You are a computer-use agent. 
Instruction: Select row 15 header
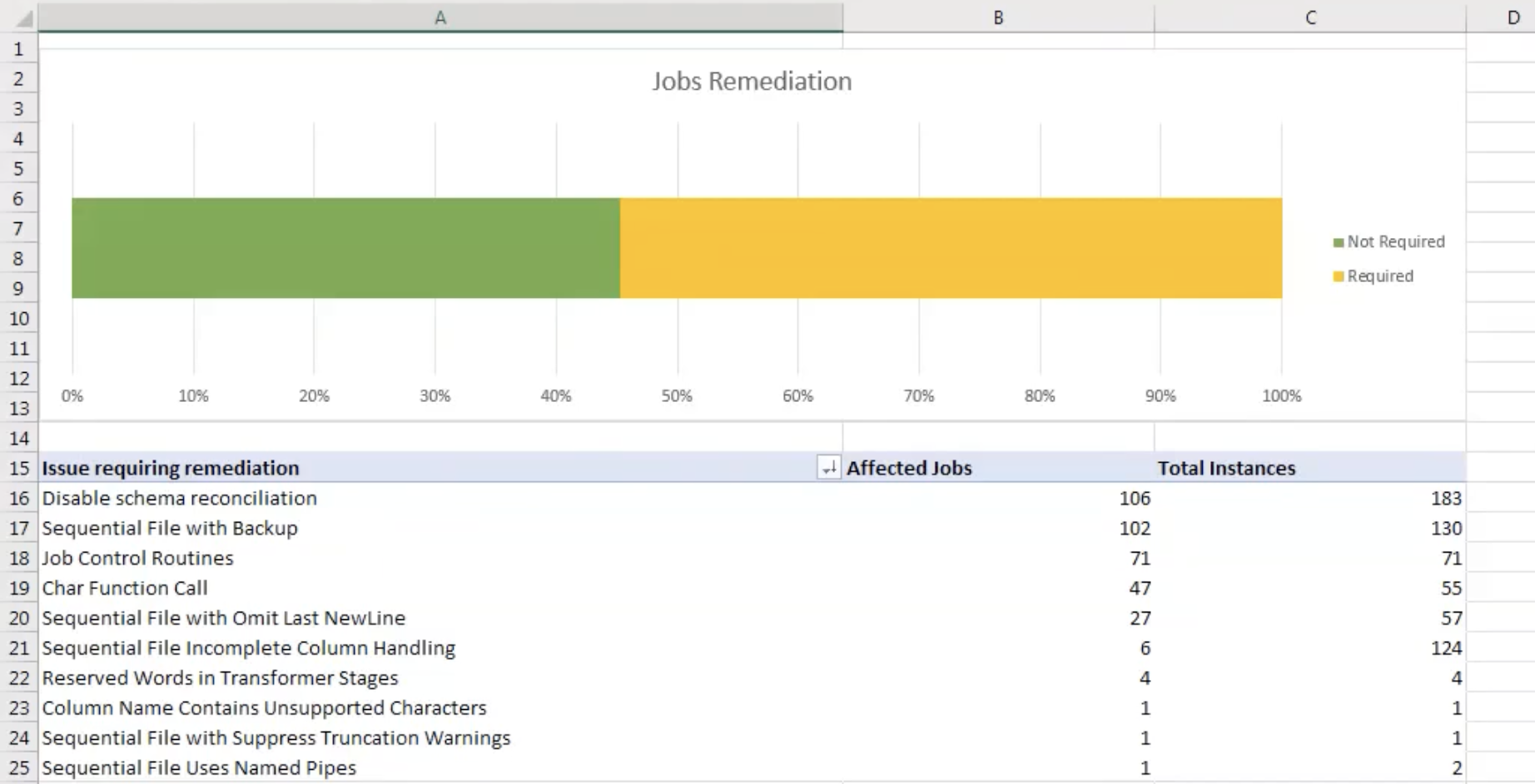pyautogui.click(x=18, y=469)
